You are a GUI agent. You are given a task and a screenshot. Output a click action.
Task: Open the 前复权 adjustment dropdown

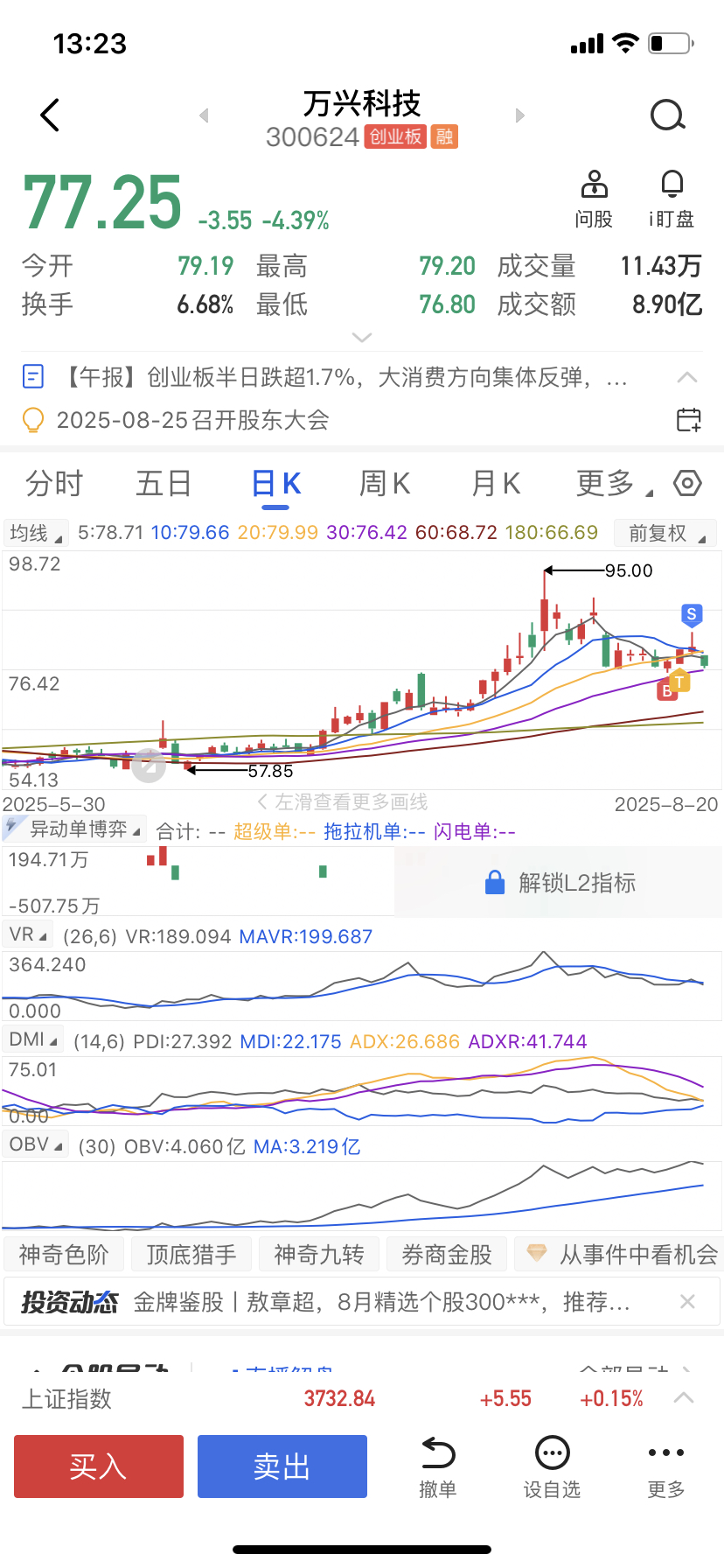[665, 533]
